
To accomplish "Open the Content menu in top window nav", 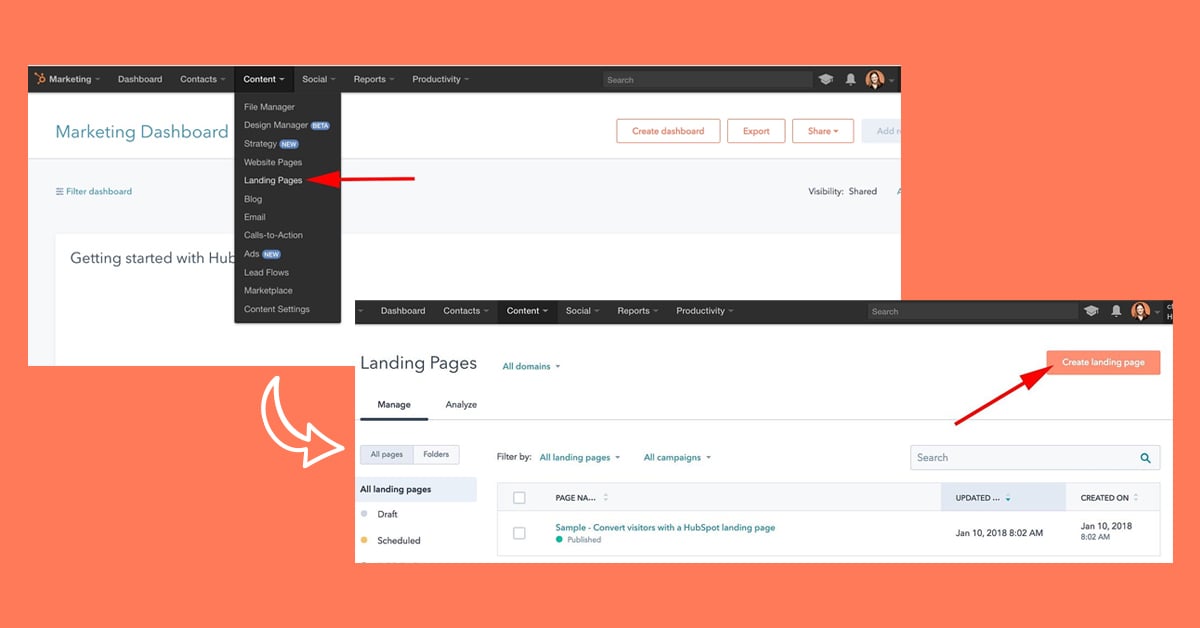I will 264,79.
